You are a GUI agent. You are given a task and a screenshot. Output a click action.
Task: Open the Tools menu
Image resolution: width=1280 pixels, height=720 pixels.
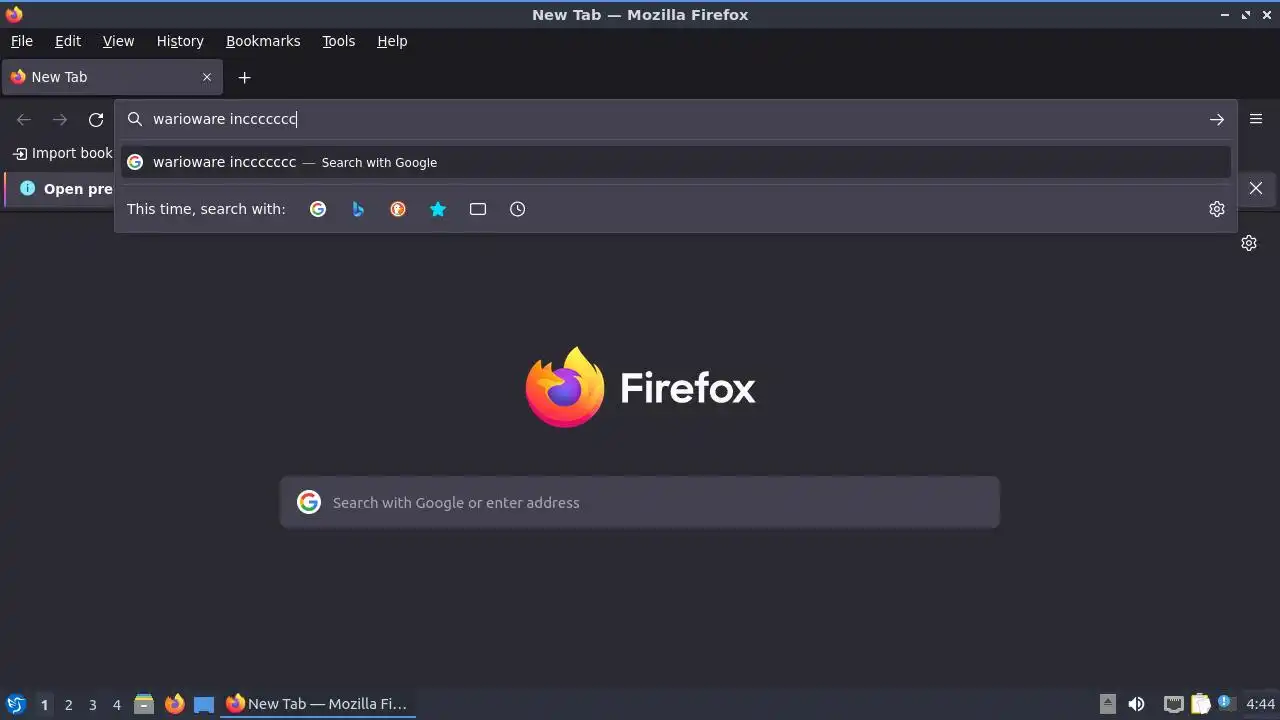(339, 41)
